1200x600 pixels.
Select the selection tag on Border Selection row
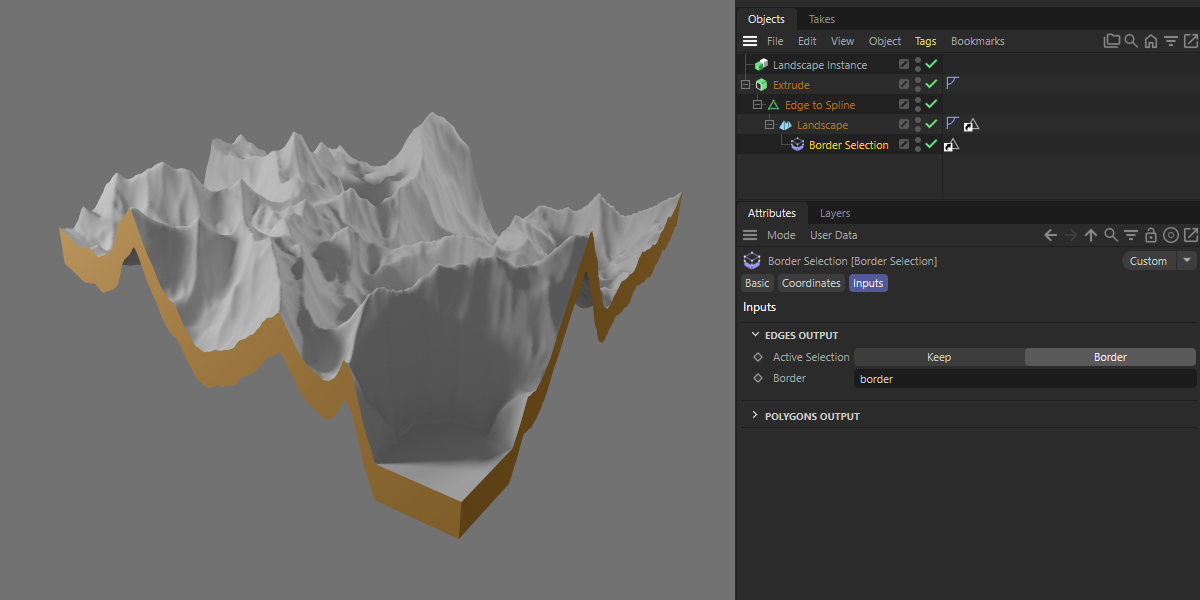point(951,144)
